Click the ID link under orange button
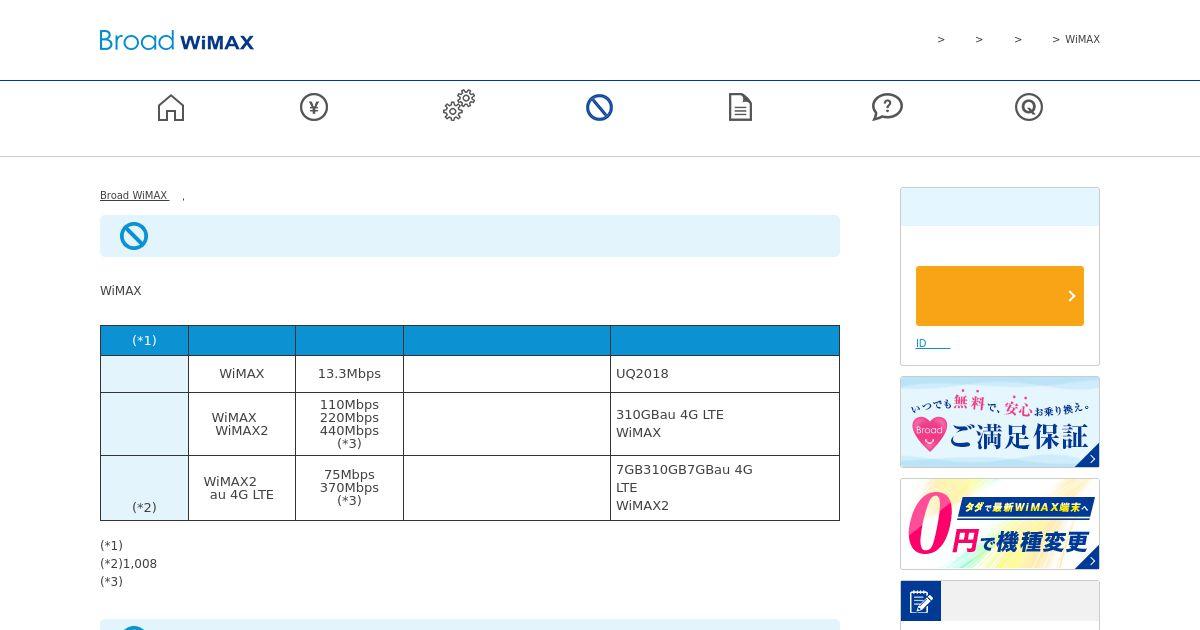The width and height of the screenshot is (1200, 630). (x=932, y=343)
